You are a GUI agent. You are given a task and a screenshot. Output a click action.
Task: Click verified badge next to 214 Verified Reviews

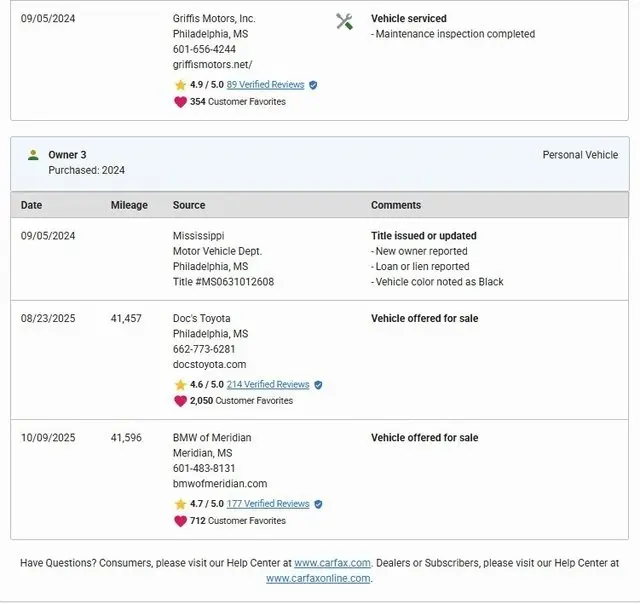click(x=318, y=384)
